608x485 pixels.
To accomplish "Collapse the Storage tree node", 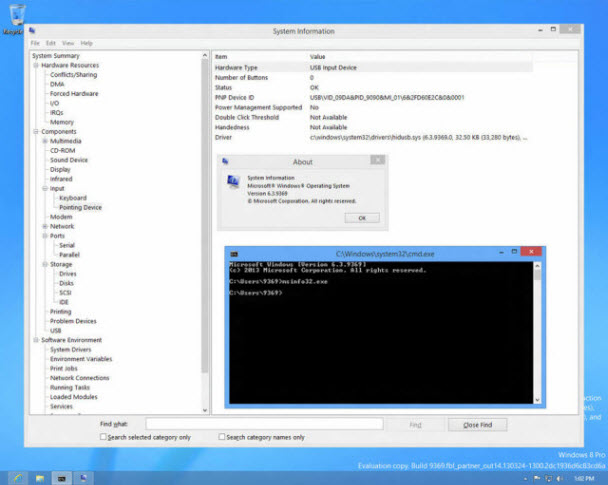I will pyautogui.click(x=43, y=264).
